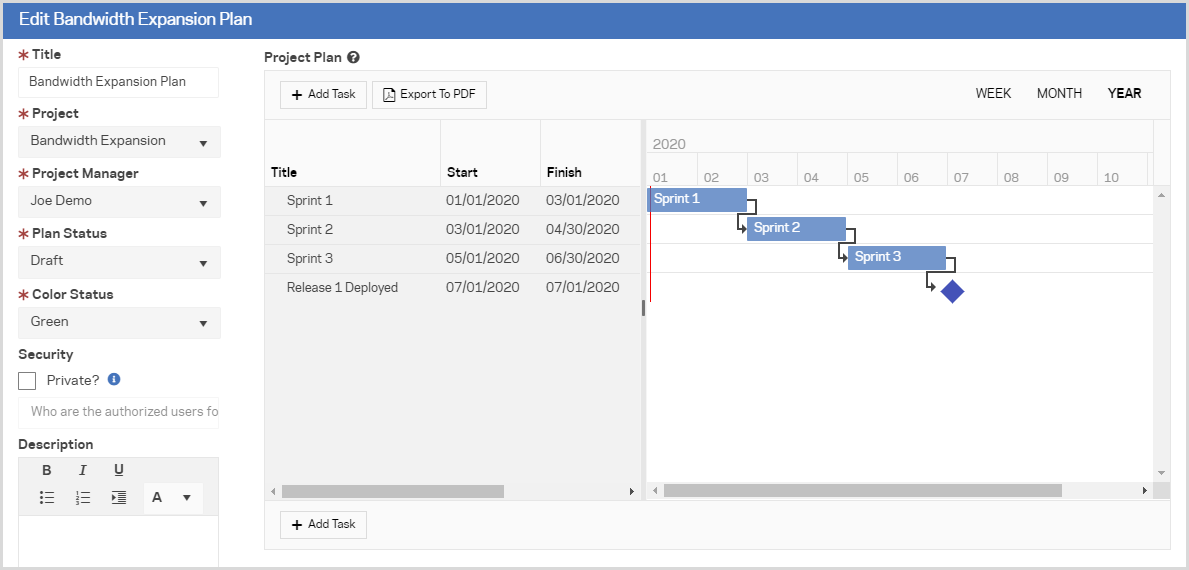
Task: Click the Private info icon
Action: click(x=114, y=380)
